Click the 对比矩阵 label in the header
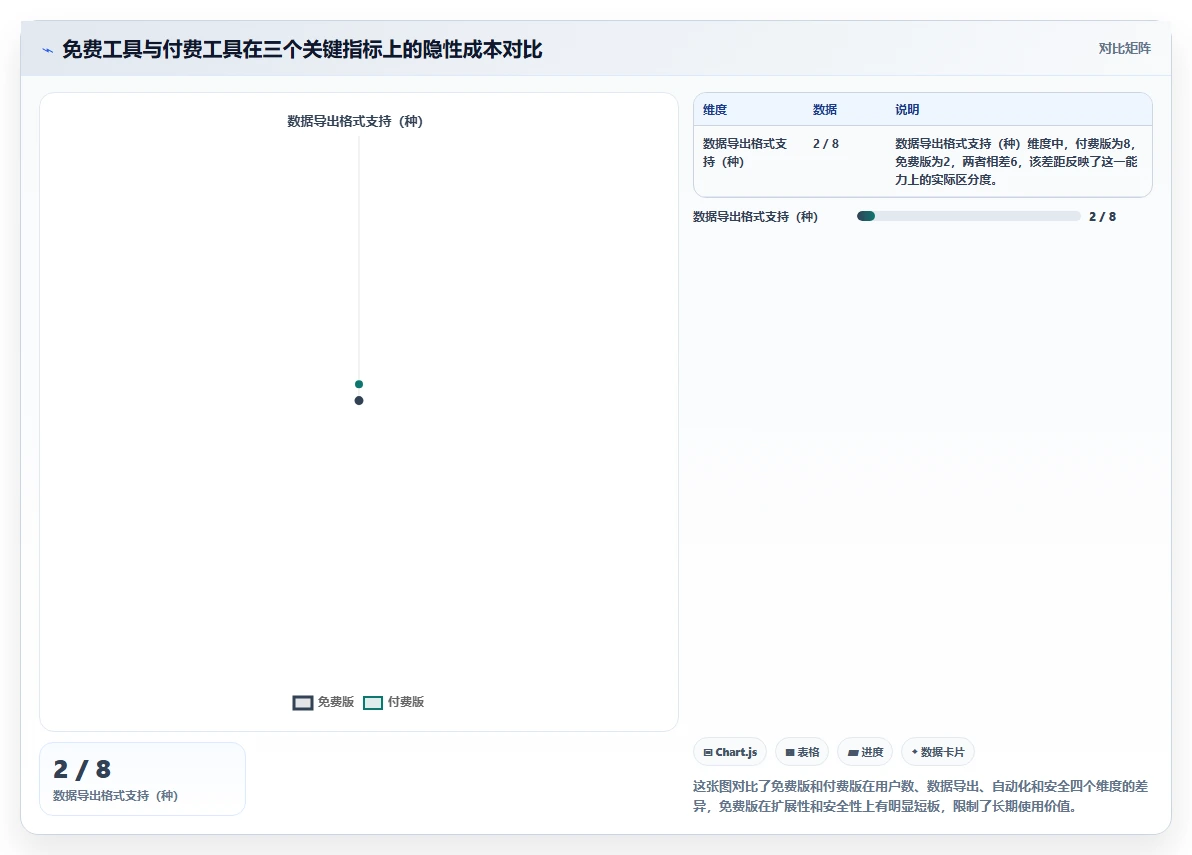The image size is (1192, 855). pos(1124,49)
